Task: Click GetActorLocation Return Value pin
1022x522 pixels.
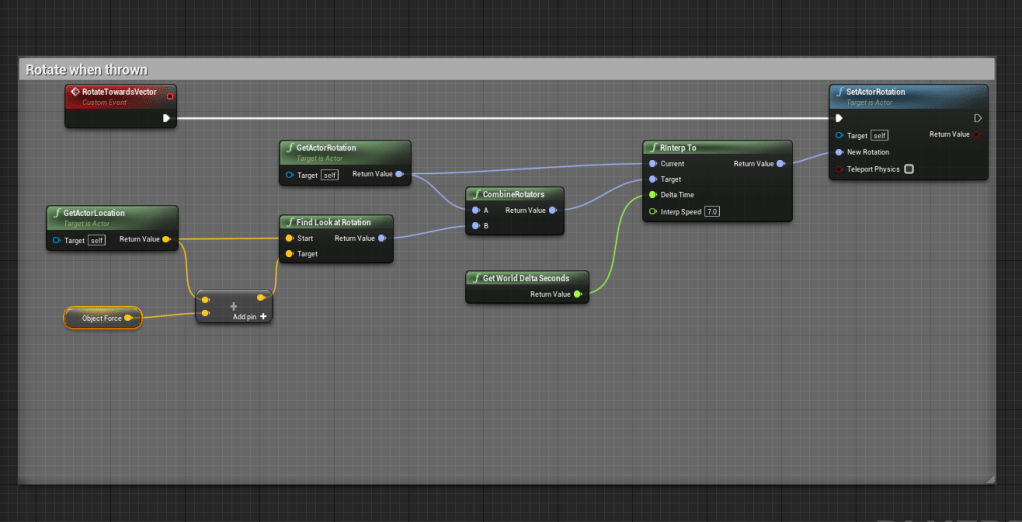Action: [x=166, y=240]
